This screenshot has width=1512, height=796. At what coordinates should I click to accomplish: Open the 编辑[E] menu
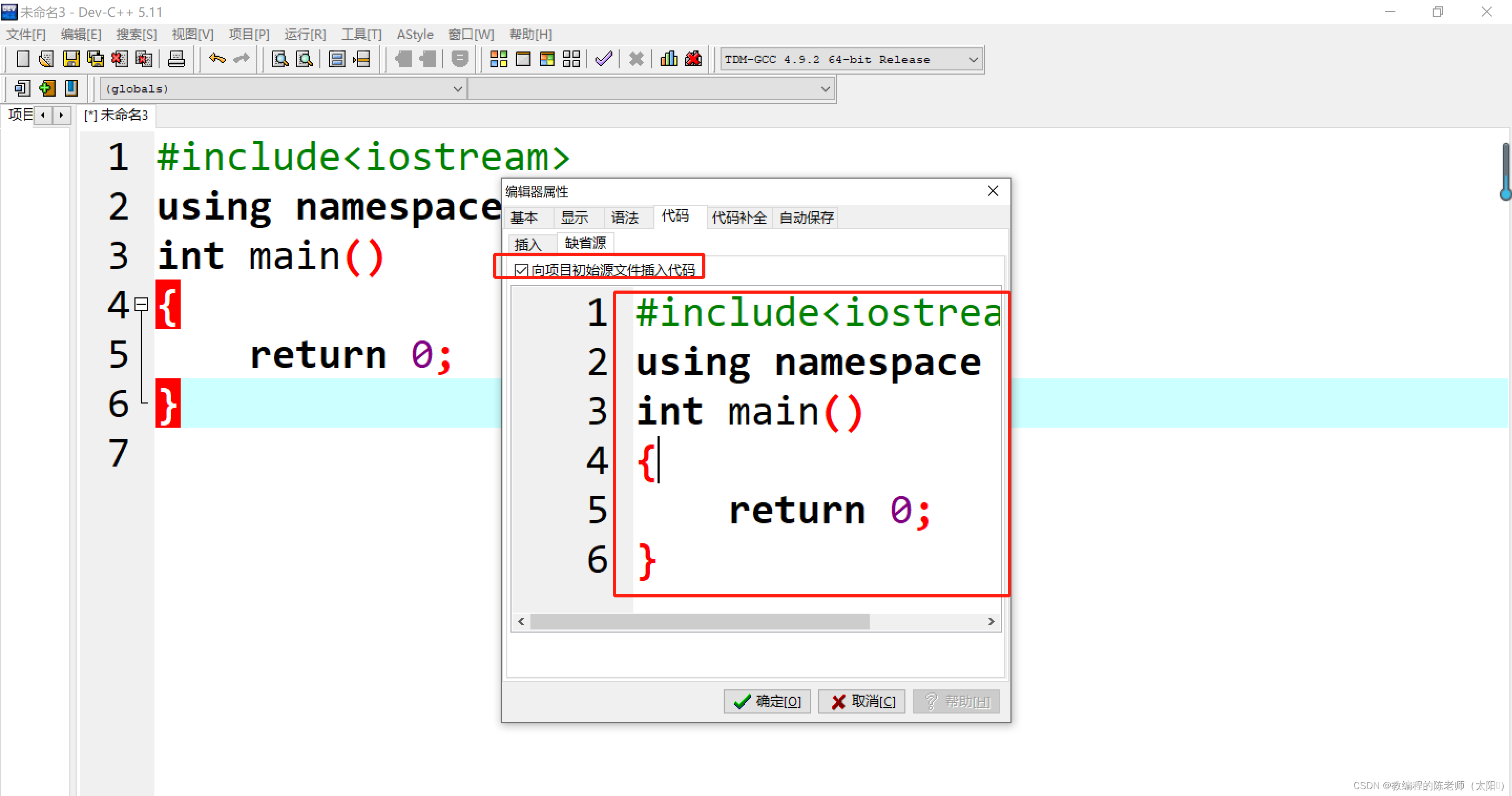pos(81,35)
